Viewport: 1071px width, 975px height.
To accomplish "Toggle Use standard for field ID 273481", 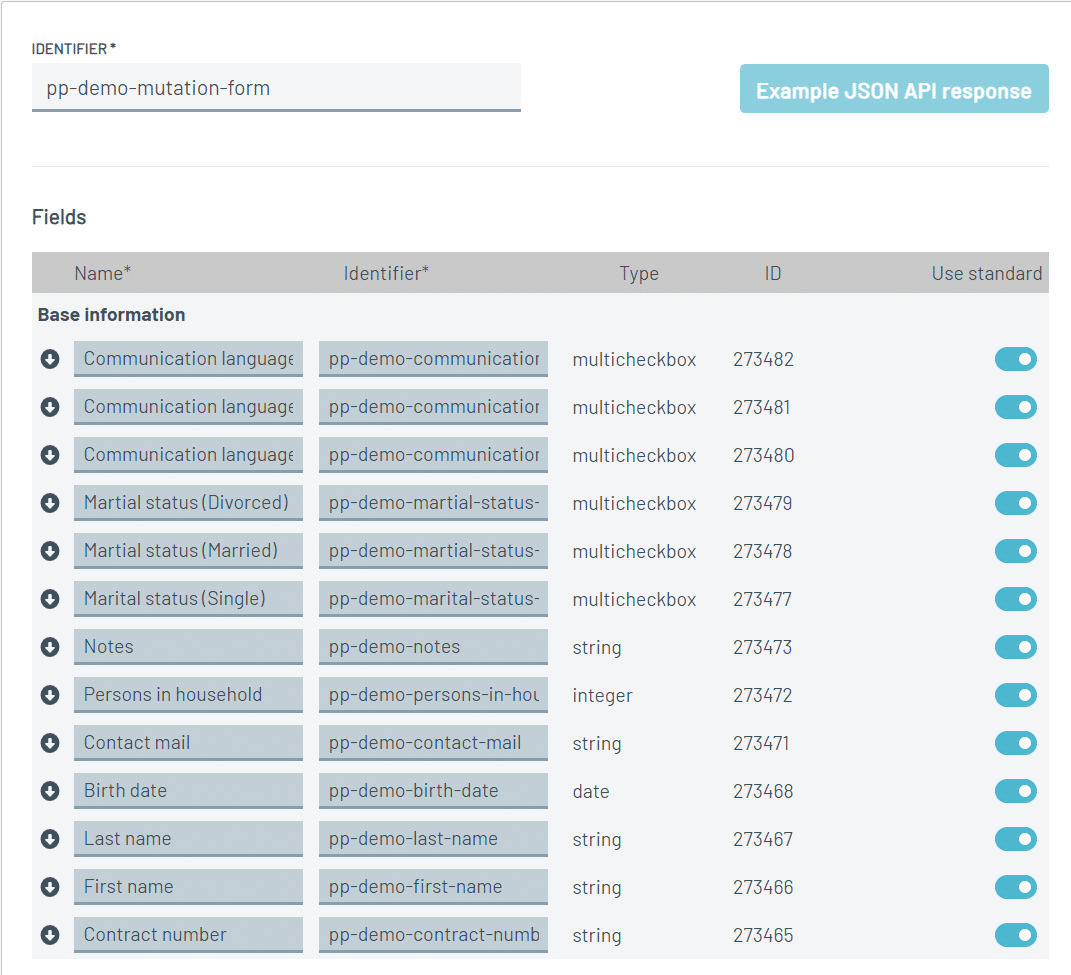I will pos(1016,407).
